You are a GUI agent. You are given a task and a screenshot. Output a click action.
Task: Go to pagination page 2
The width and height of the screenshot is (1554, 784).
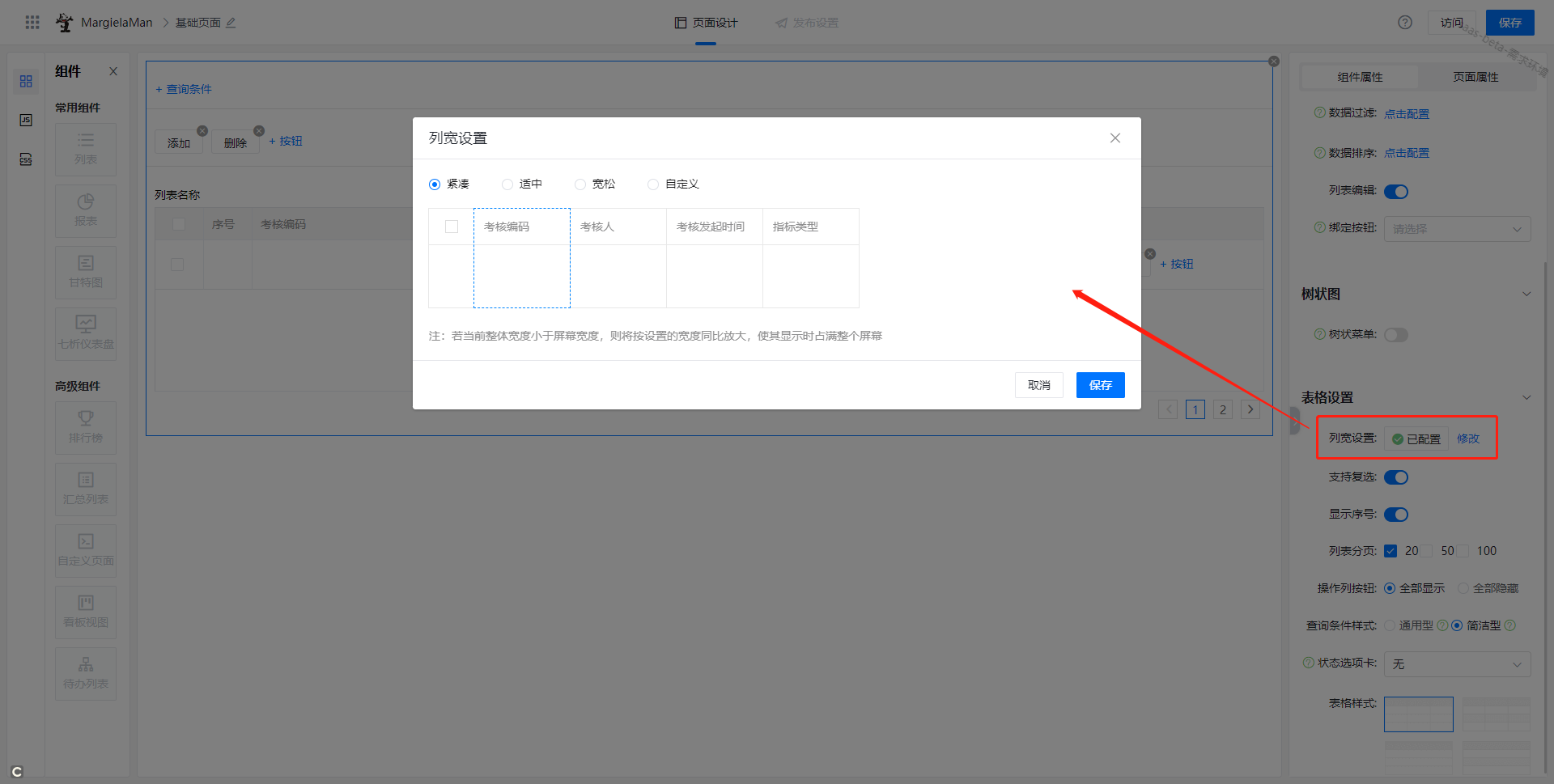point(1223,409)
